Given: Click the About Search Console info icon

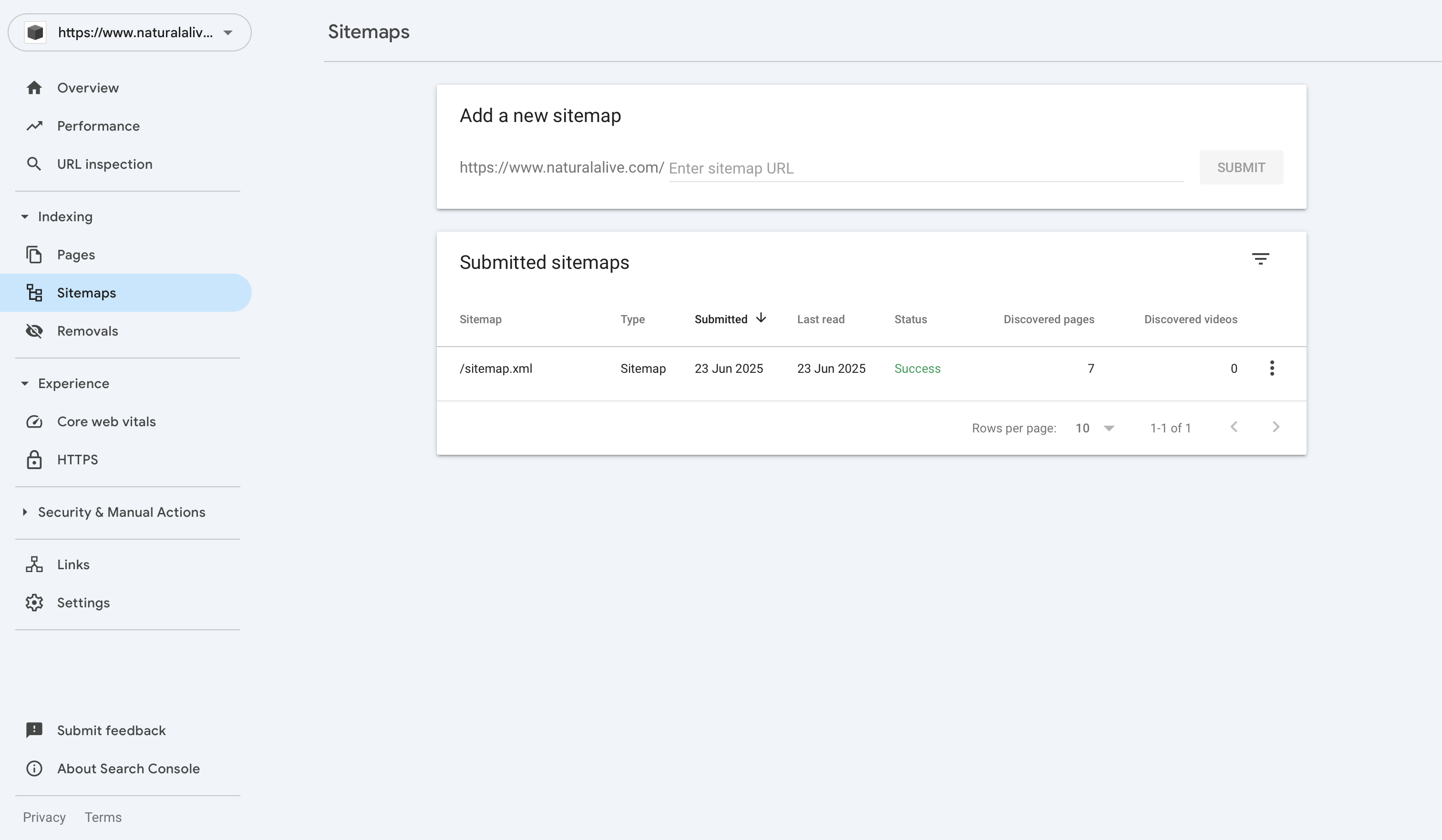Looking at the screenshot, I should [x=34, y=768].
